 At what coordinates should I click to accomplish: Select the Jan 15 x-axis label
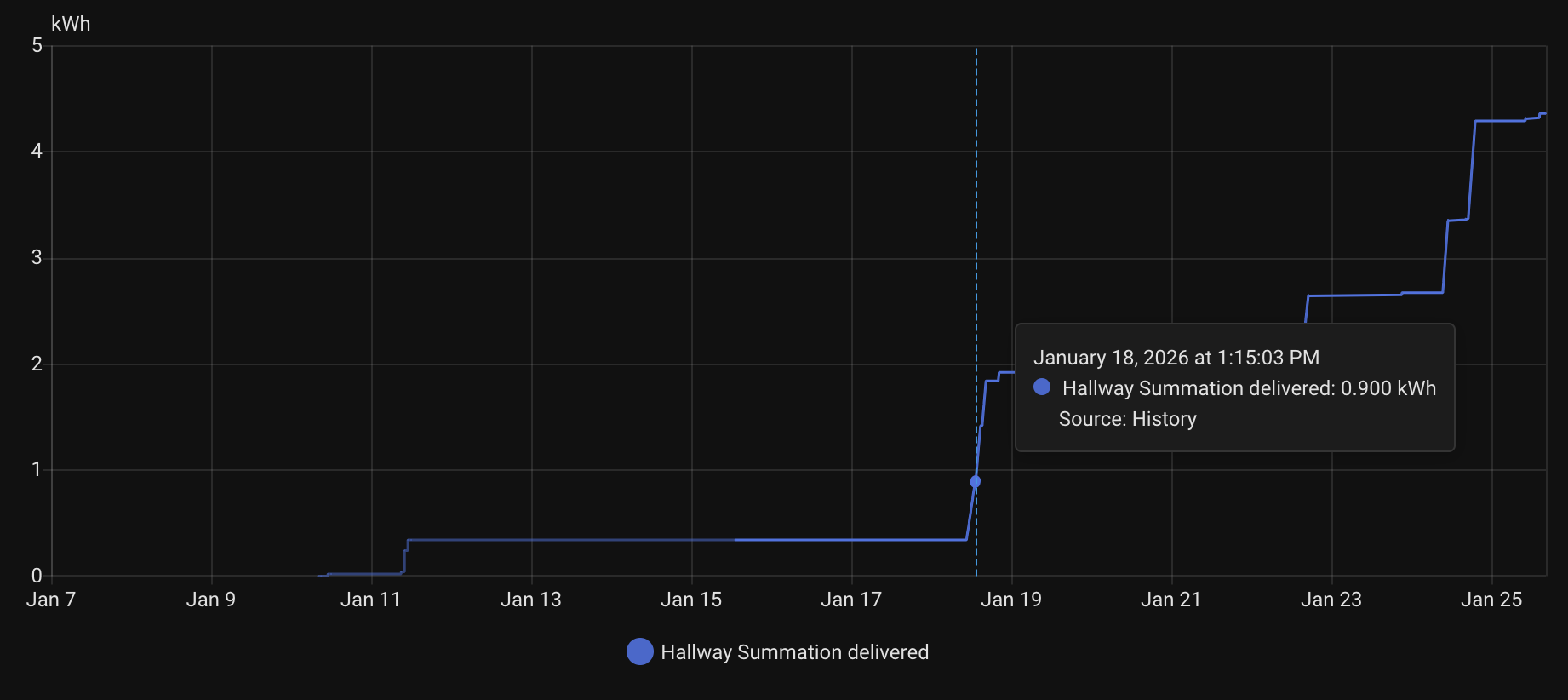pyautogui.click(x=690, y=600)
